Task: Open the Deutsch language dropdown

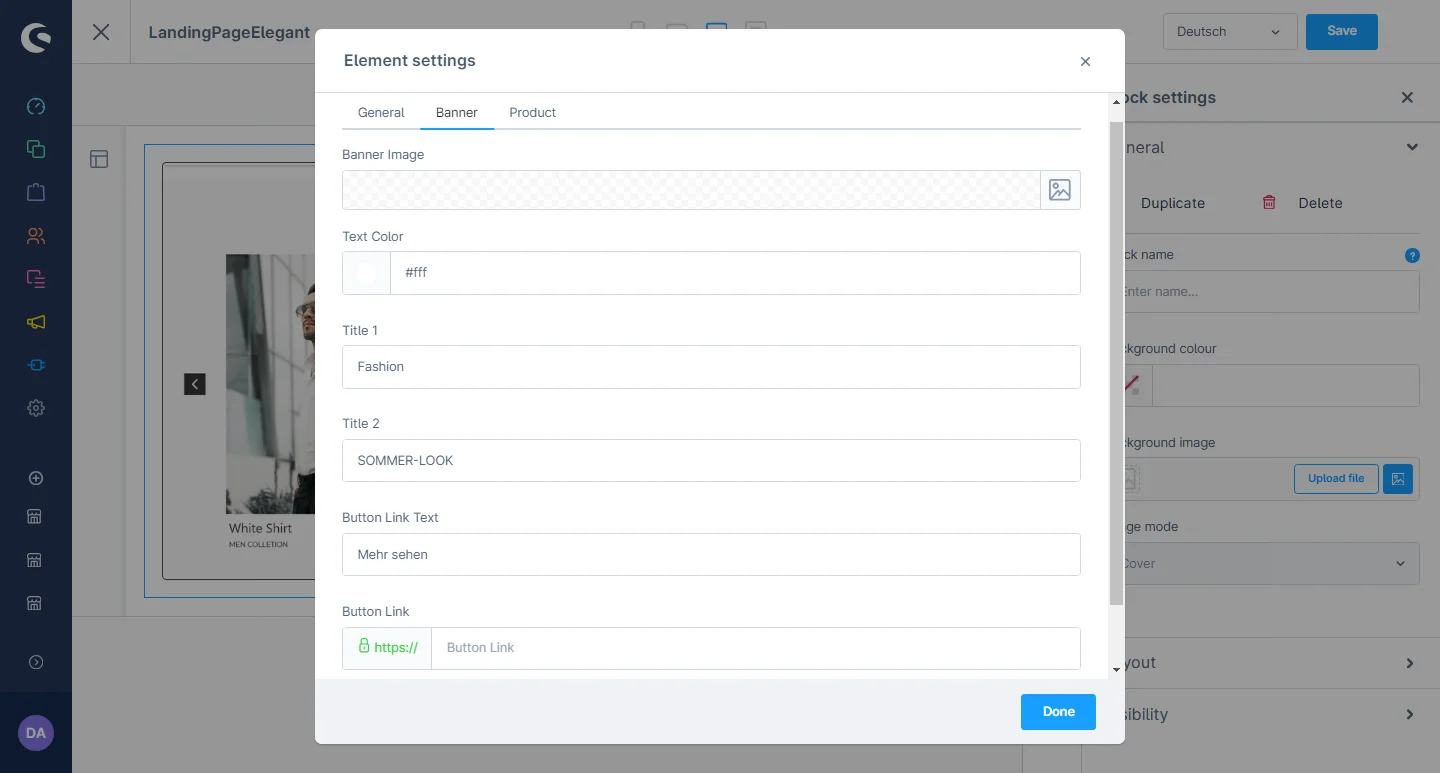Action: click(x=1229, y=32)
